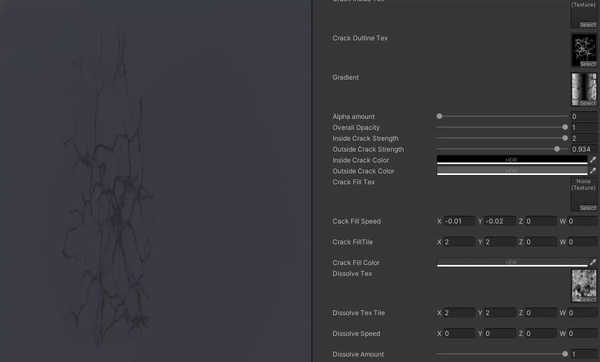Click the Alpha amount label
The height and width of the screenshot is (362, 600).
point(354,116)
